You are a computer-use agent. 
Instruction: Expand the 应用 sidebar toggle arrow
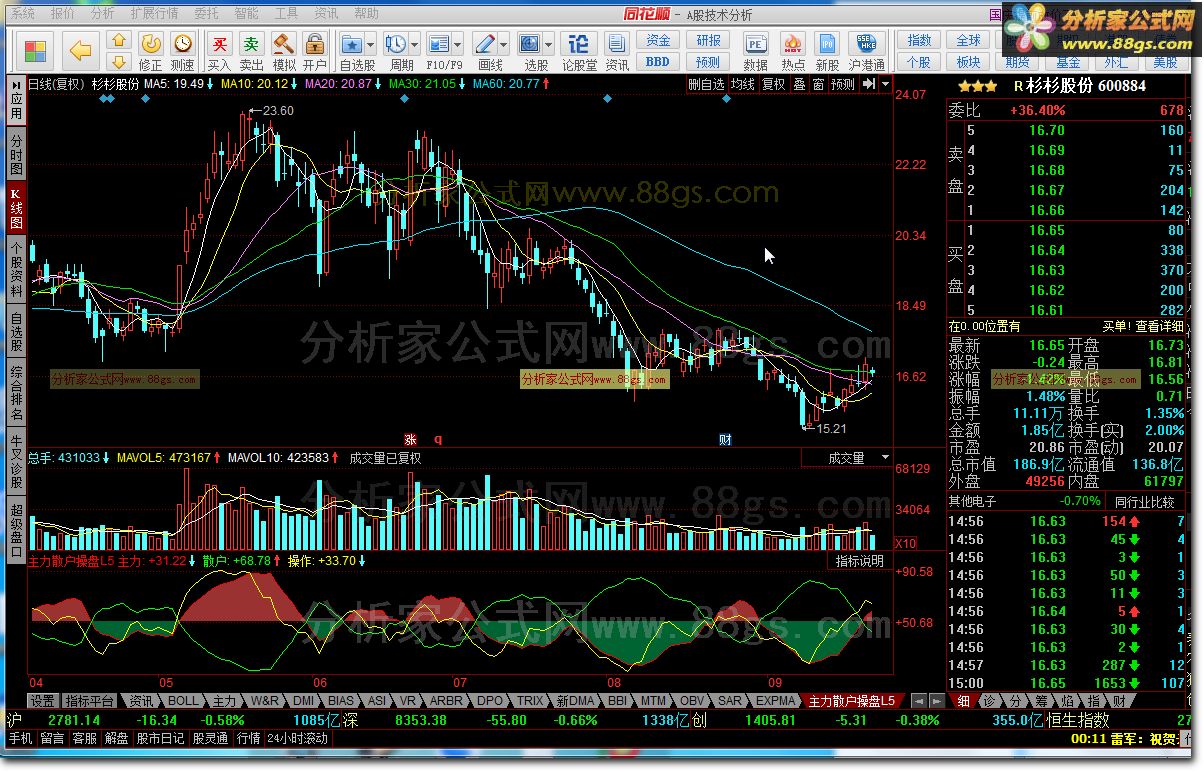(16, 86)
